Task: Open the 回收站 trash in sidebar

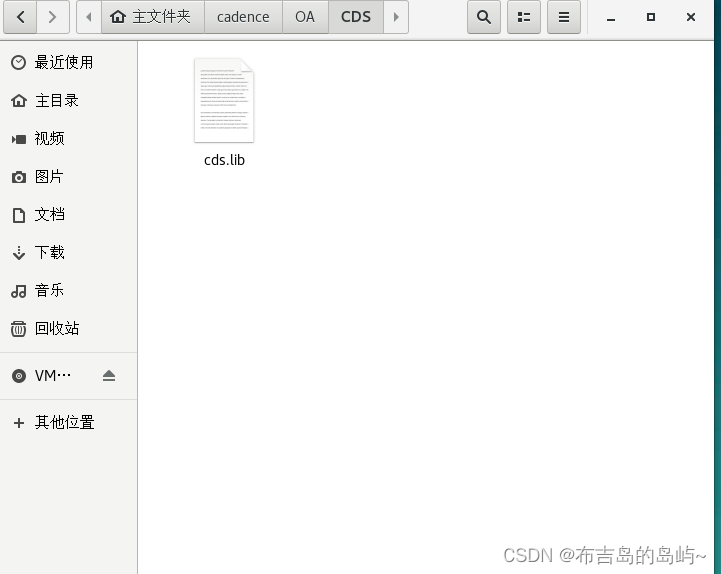Action: point(57,329)
